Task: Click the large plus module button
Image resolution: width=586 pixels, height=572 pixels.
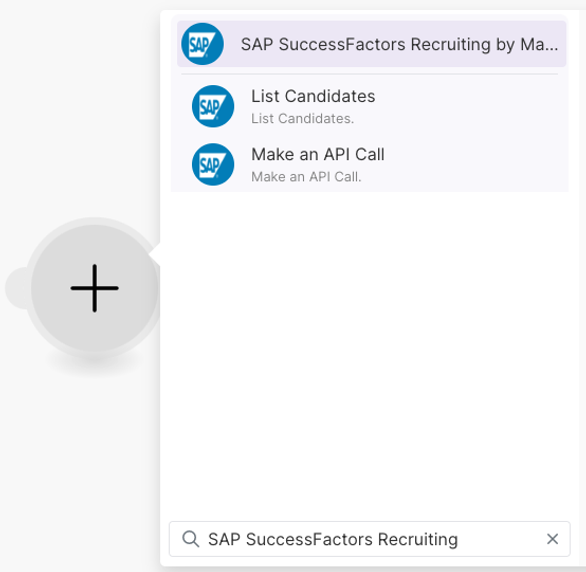Action: coord(95,288)
